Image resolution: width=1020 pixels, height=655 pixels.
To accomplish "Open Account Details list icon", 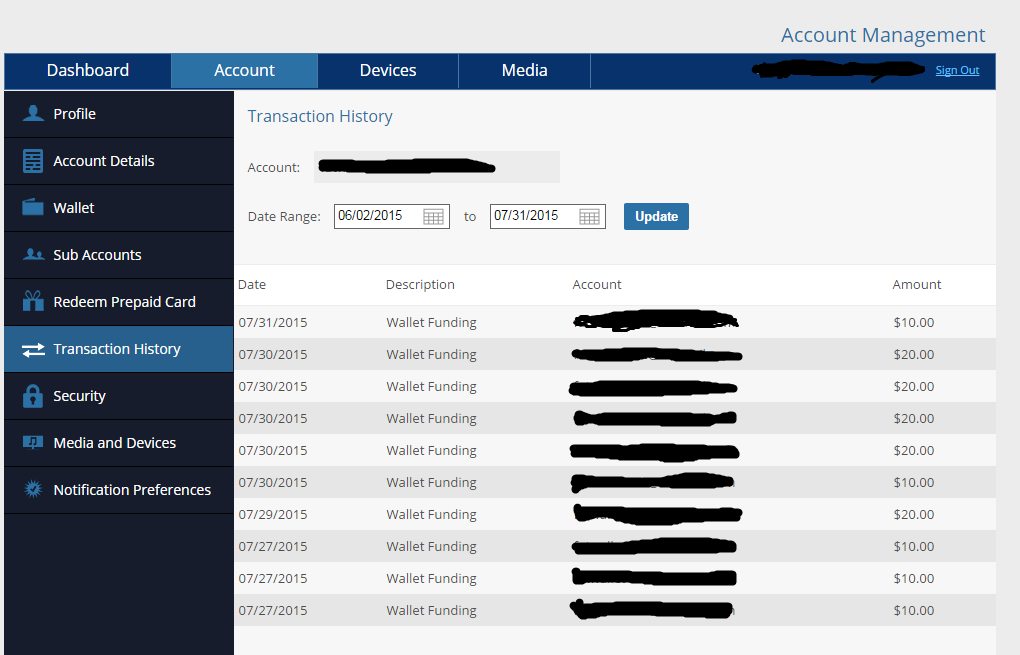I will pyautogui.click(x=33, y=161).
